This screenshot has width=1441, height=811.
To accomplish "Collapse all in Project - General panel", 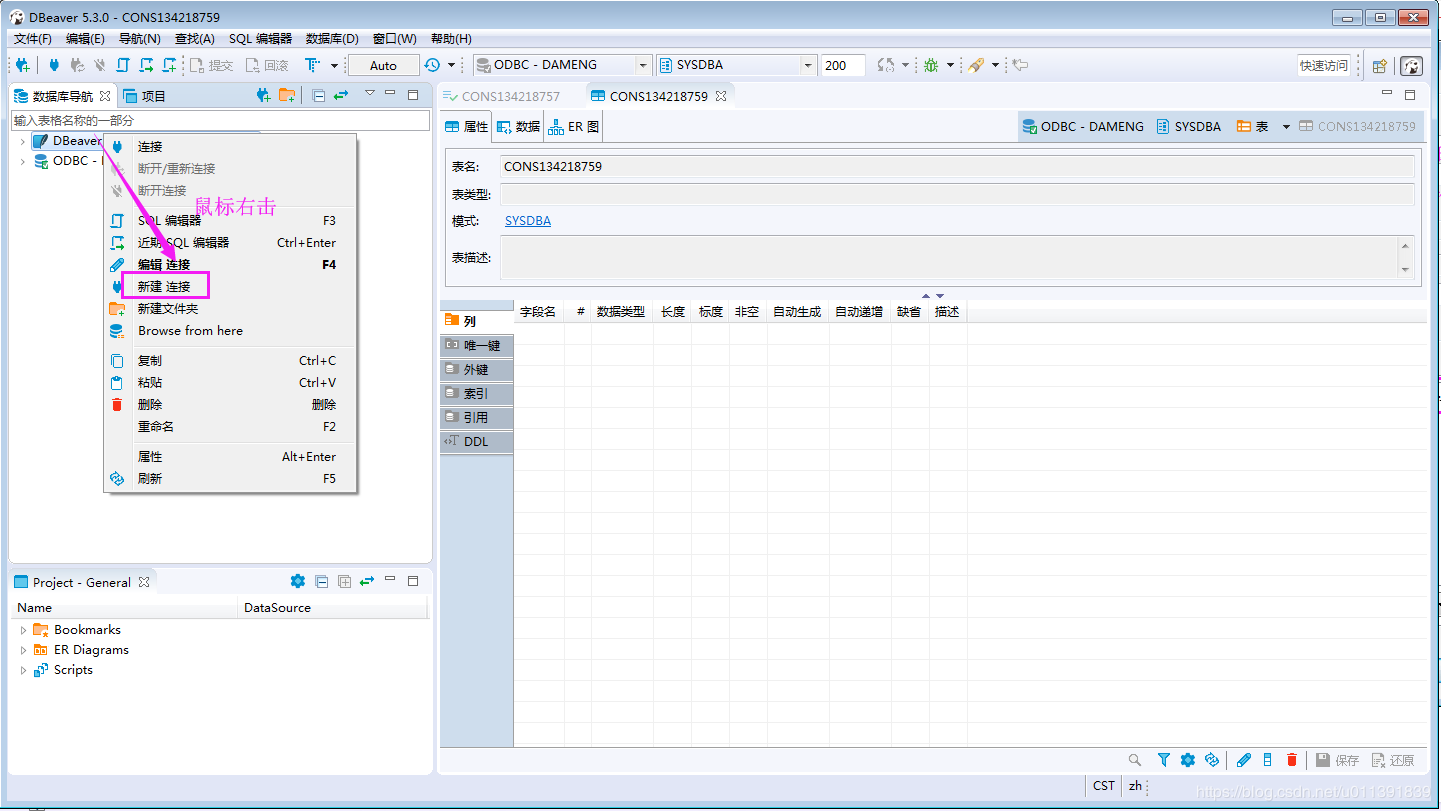I will 321,581.
